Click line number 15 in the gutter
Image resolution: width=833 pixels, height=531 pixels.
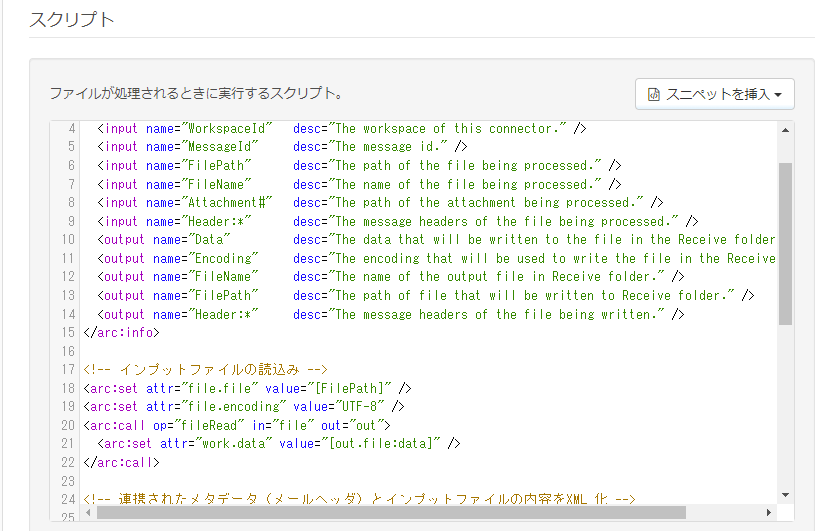(68, 332)
